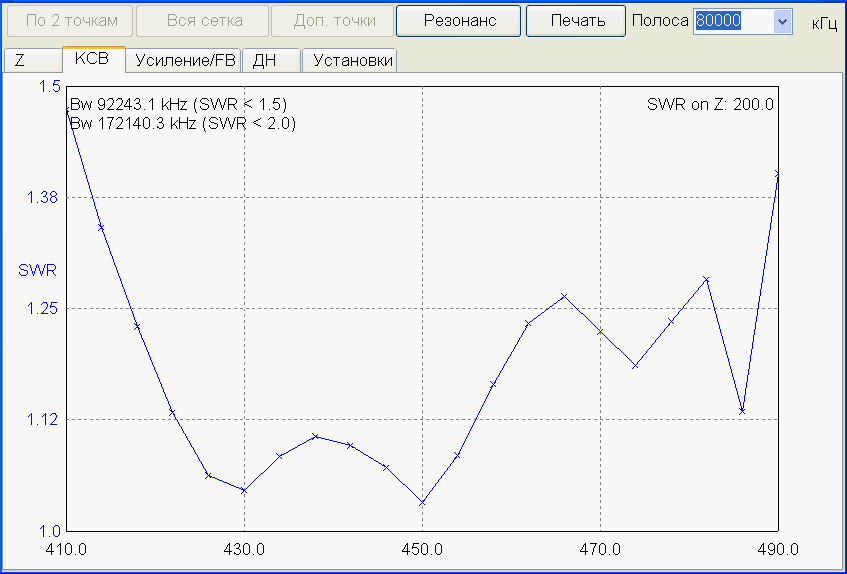Click the Bw 172140.3 kHz bandwidth text
Viewport: 847px width, 574px height.
pyautogui.click(x=183, y=123)
